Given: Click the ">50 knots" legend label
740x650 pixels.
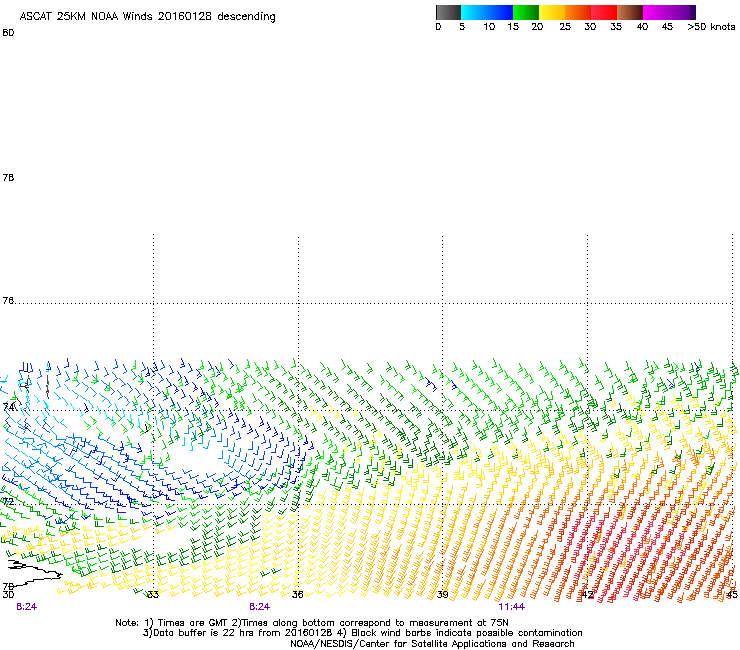Looking at the screenshot, I should coord(711,27).
